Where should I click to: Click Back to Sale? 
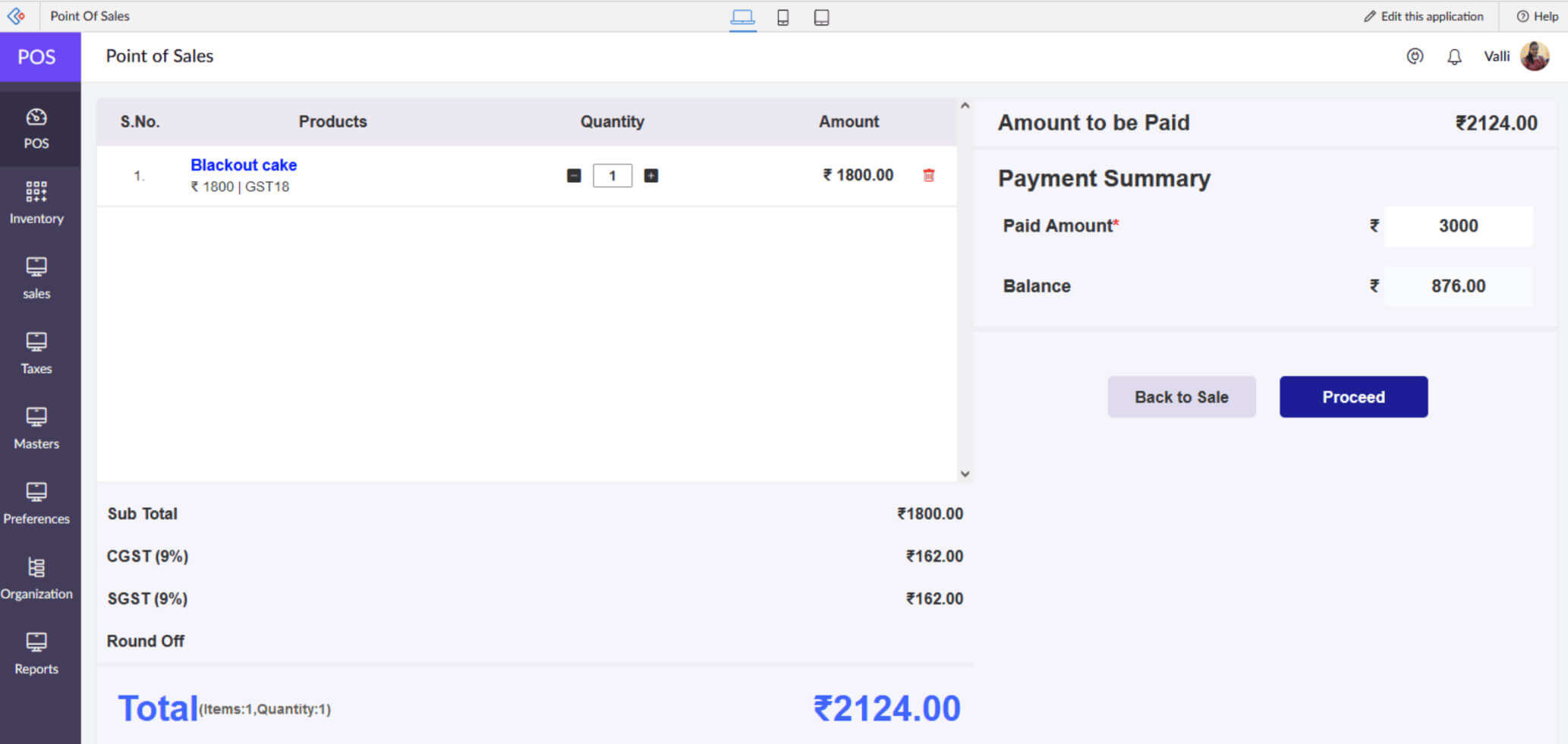point(1181,396)
